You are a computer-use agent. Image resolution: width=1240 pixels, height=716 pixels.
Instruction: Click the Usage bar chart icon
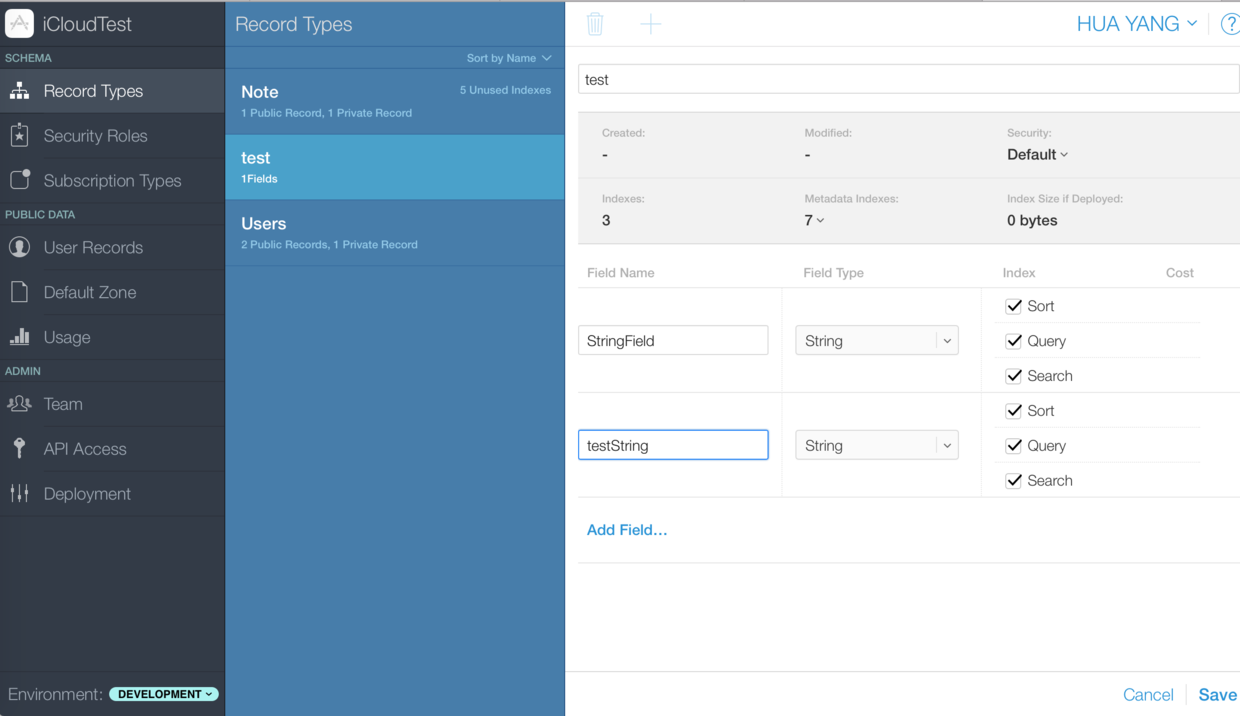(x=19, y=337)
